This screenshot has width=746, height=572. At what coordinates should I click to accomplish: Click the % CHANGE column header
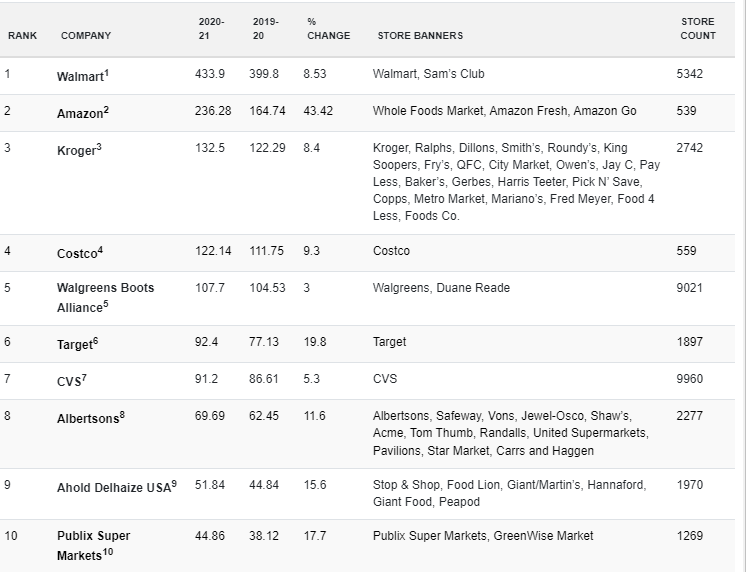click(x=328, y=29)
